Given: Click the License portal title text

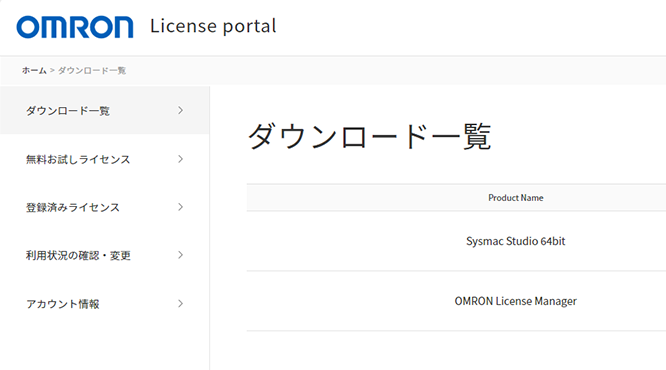Looking at the screenshot, I should (213, 26).
